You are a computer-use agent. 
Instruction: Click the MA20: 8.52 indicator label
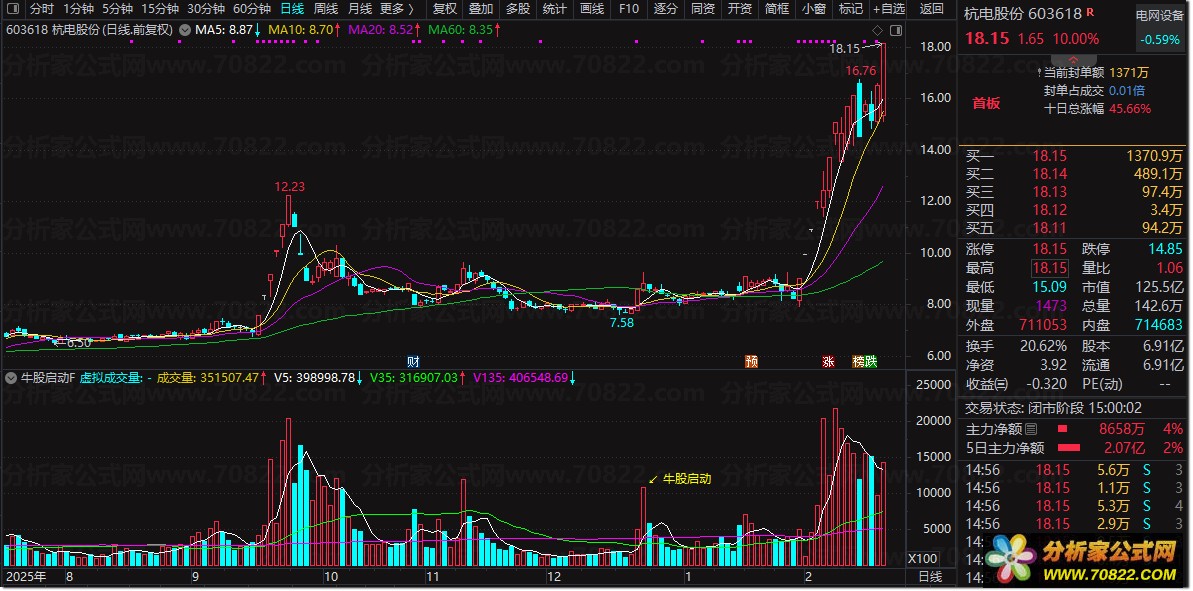pyautogui.click(x=380, y=30)
